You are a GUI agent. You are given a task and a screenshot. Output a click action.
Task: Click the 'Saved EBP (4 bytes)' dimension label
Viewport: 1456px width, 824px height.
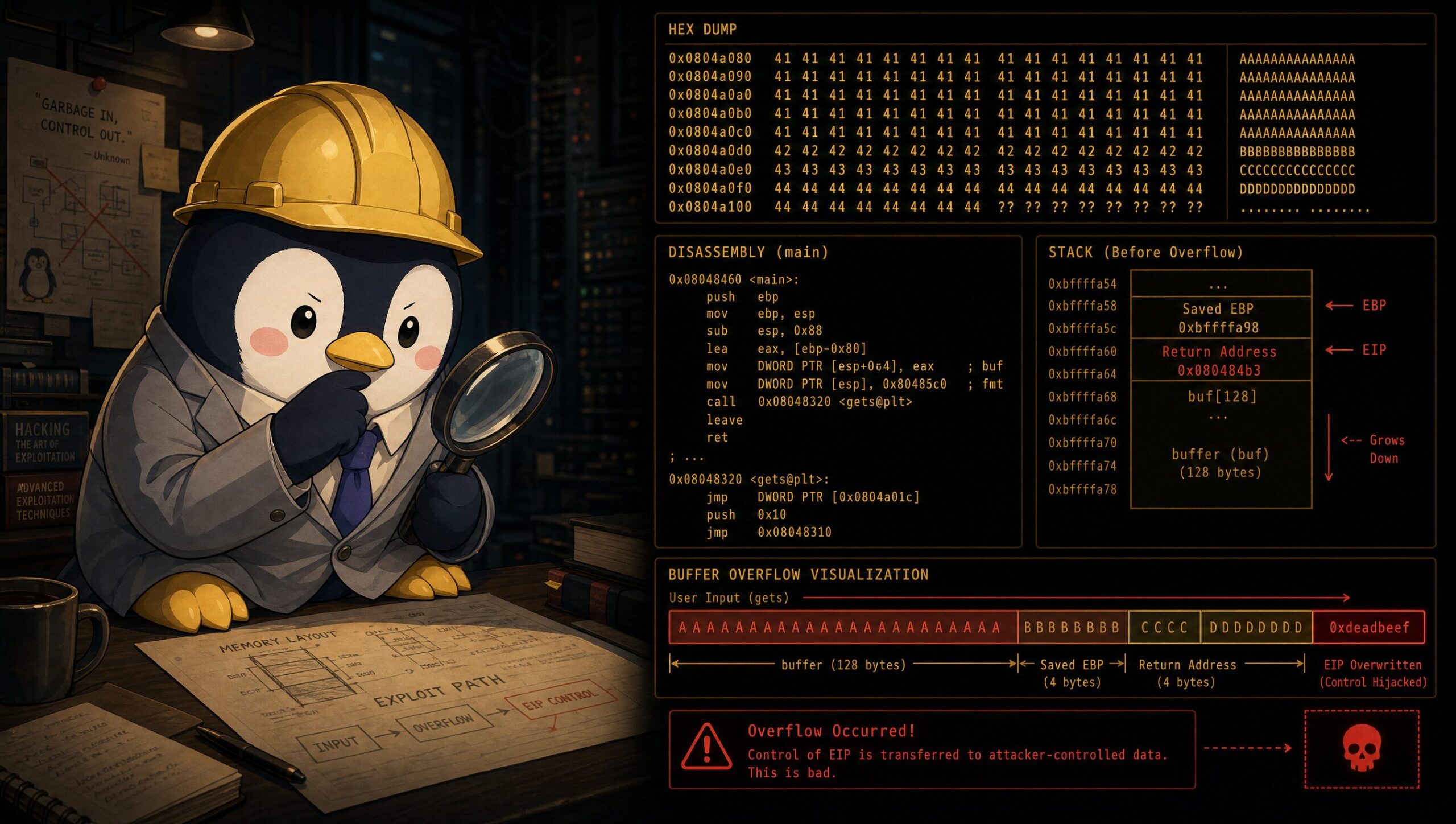tap(1072, 673)
